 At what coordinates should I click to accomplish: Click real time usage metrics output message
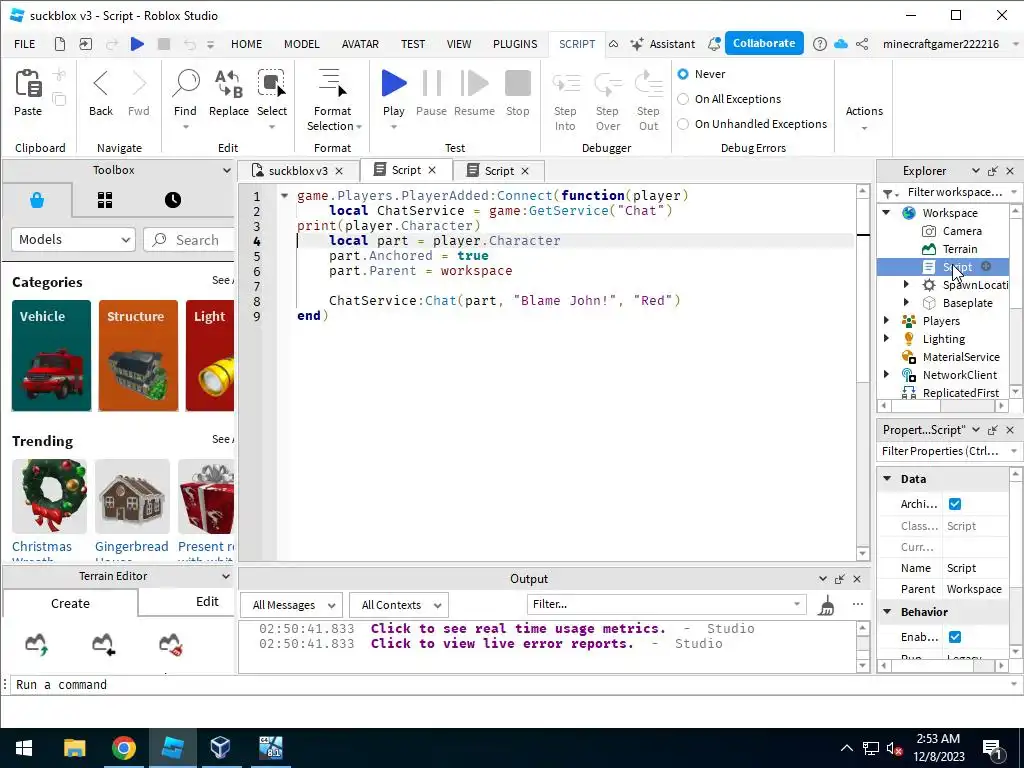(518, 628)
